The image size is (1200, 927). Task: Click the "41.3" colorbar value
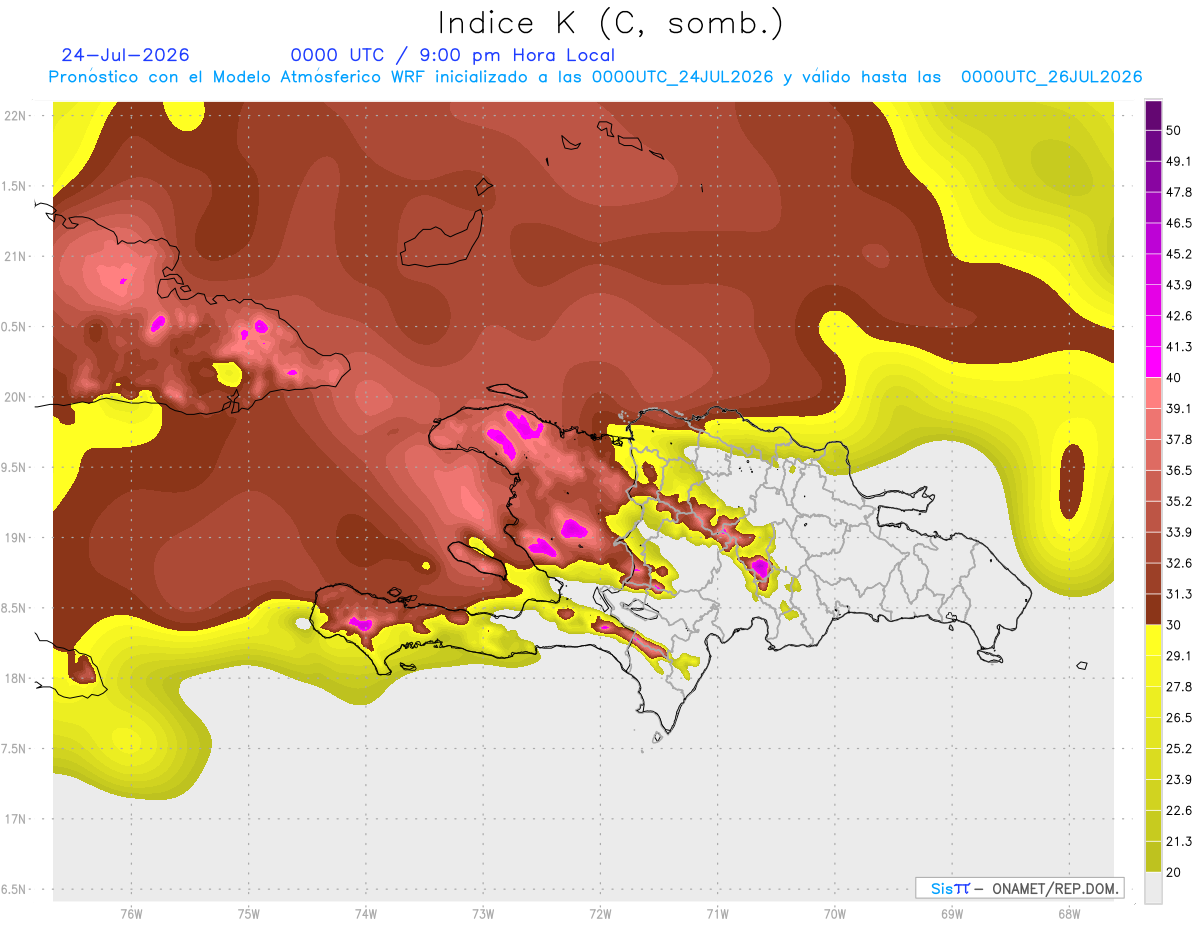pyautogui.click(x=1178, y=347)
